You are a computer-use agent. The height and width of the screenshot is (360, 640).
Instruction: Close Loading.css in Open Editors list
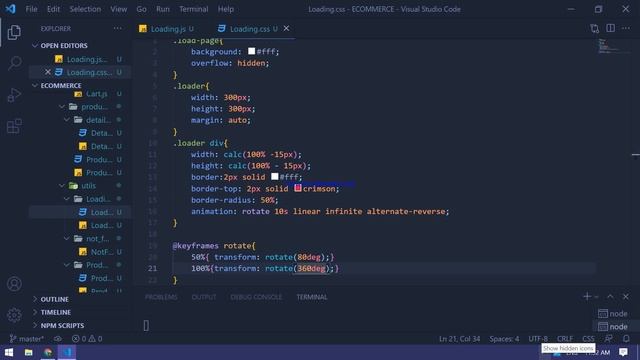(48, 72)
